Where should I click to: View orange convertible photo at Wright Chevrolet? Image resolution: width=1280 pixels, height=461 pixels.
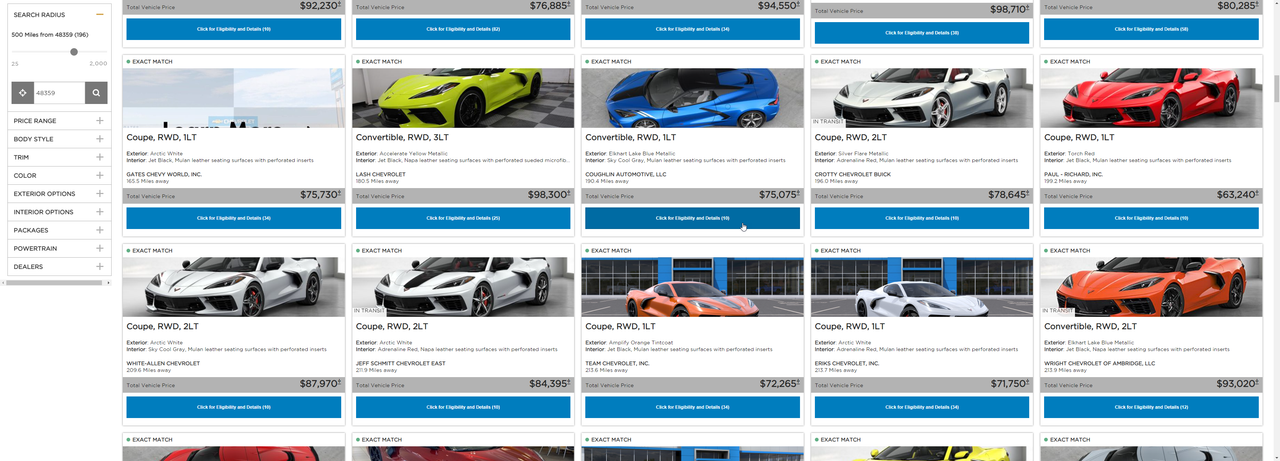(x=1151, y=287)
